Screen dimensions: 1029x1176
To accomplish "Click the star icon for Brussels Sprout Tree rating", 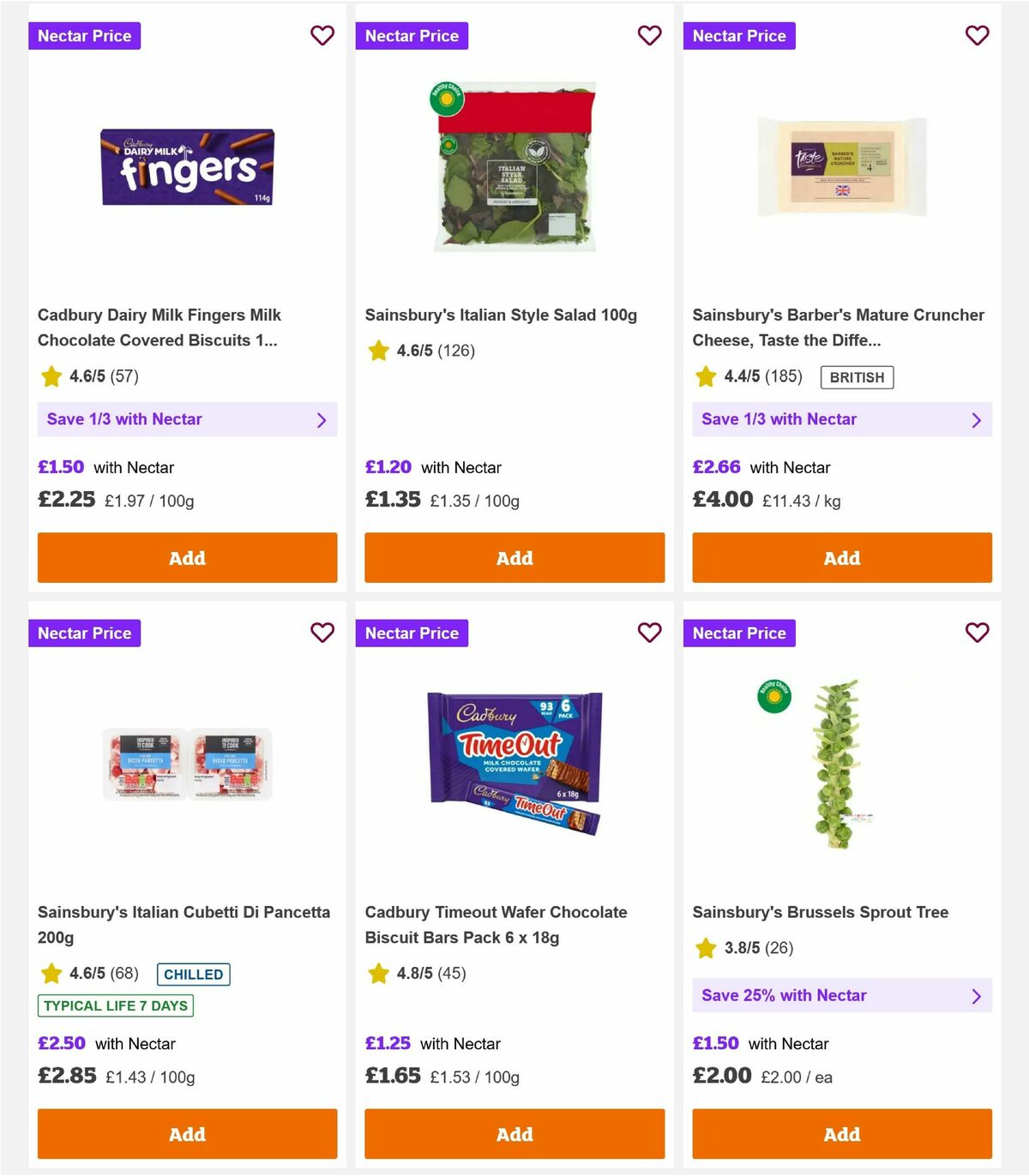I will 706,948.
